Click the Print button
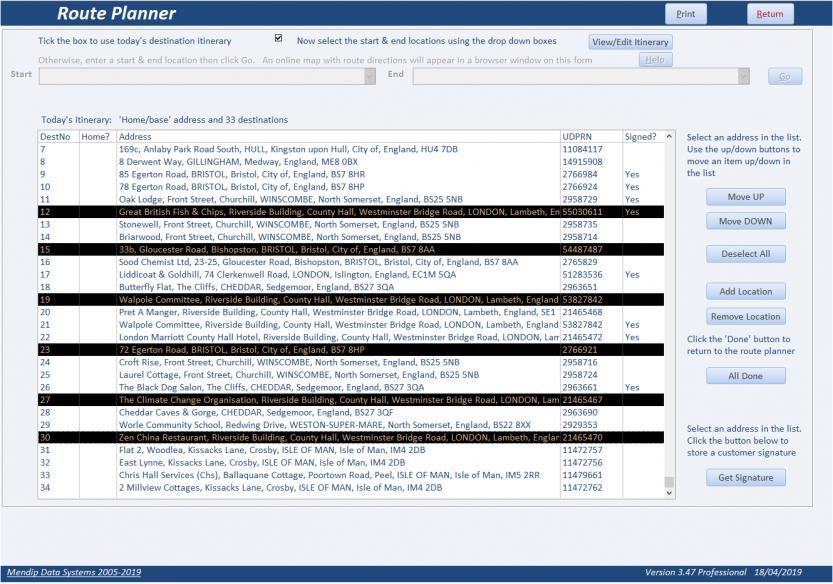The width and height of the screenshot is (833, 584). [685, 14]
